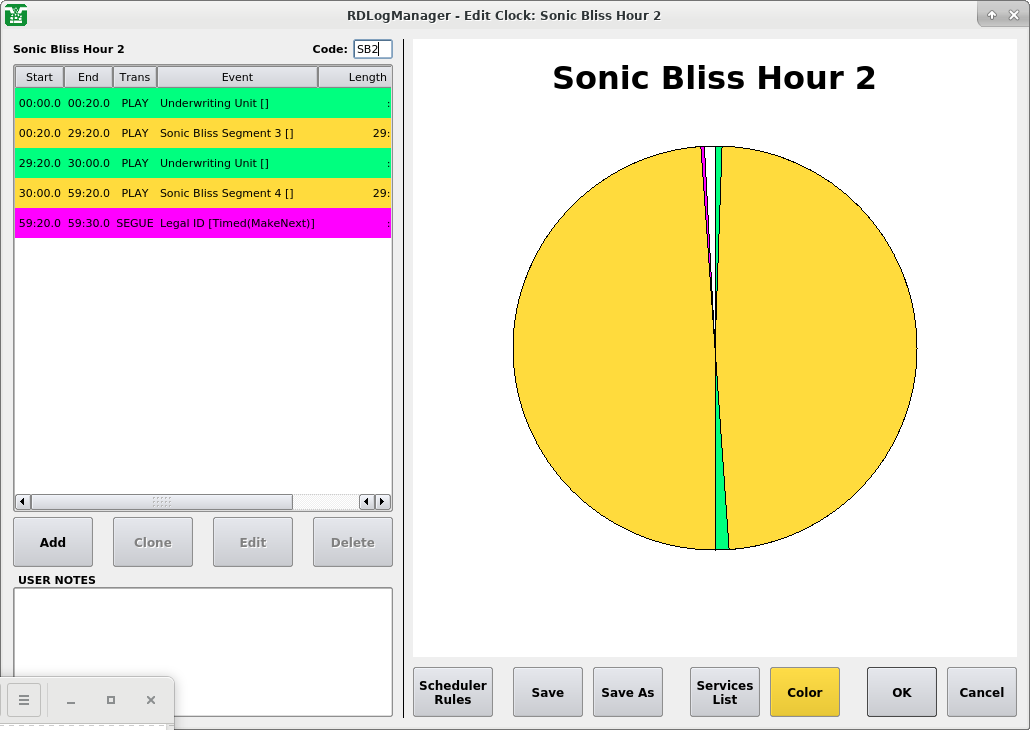Sort events by the Start column header

(x=39, y=77)
